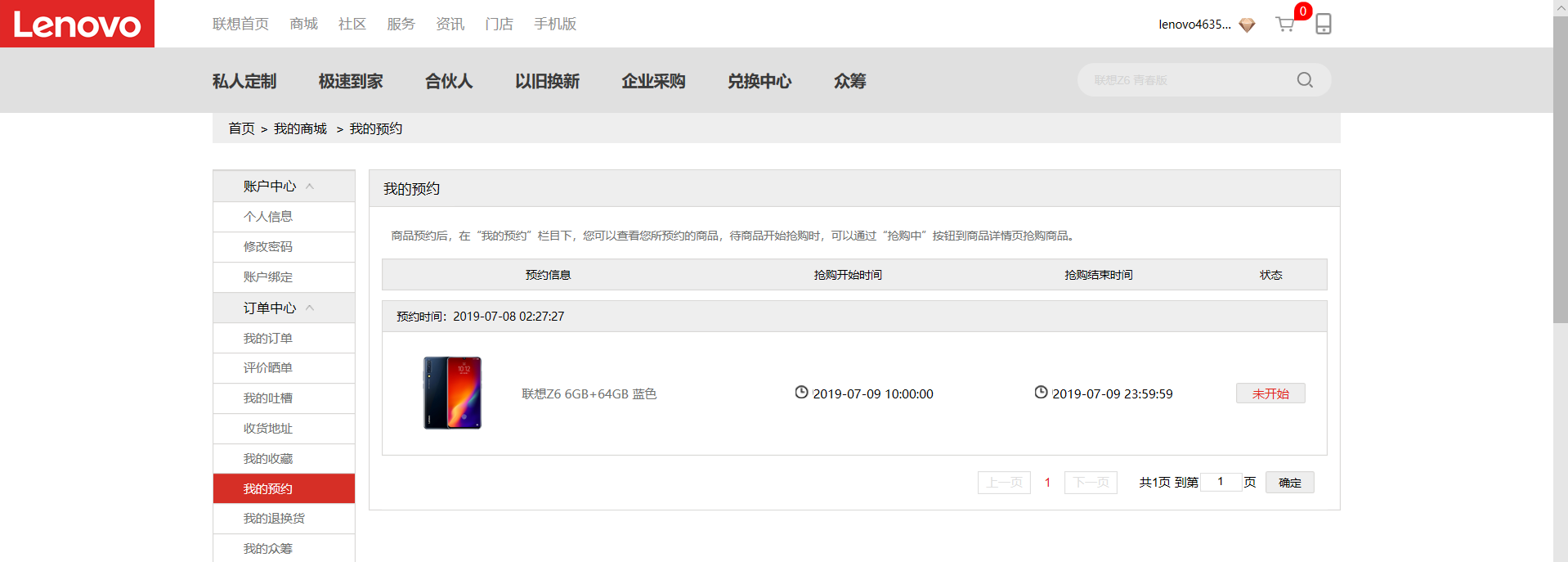The image size is (1568, 562).
Task: Go to 私人定制 category
Action: (244, 81)
